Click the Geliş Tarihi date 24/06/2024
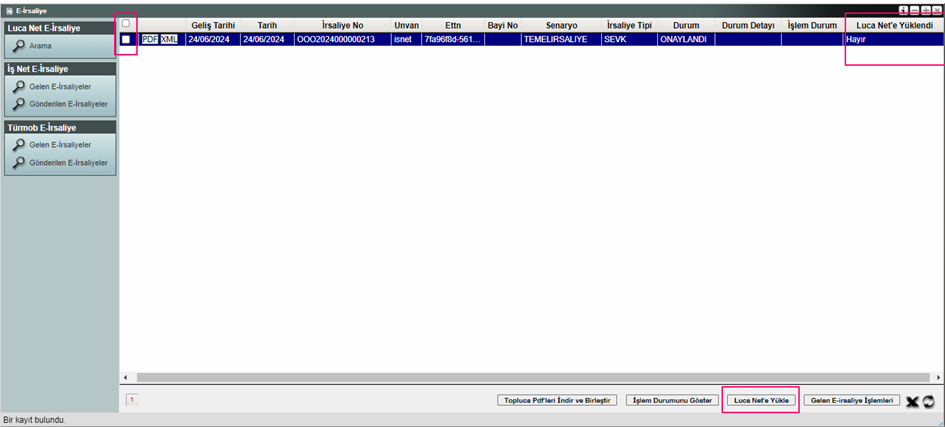This screenshot has height=427, width=945. click(213, 40)
